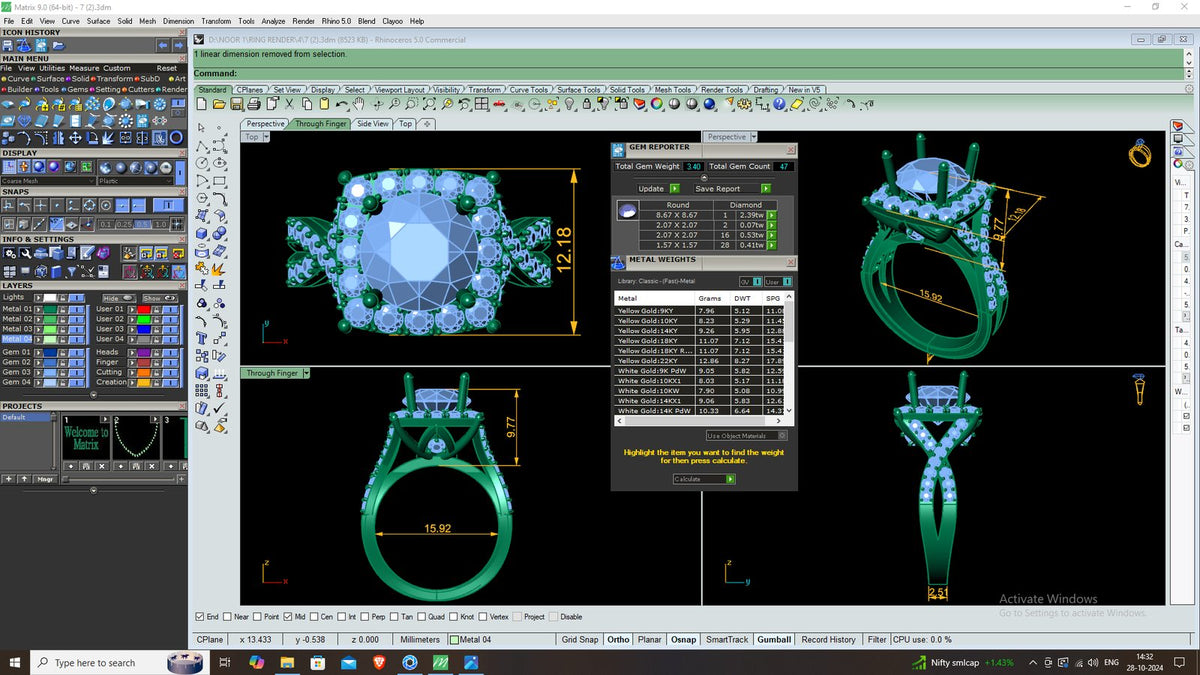Open the Through Finger viewport dropdown
This screenshot has width=1200, height=675.
click(306, 373)
